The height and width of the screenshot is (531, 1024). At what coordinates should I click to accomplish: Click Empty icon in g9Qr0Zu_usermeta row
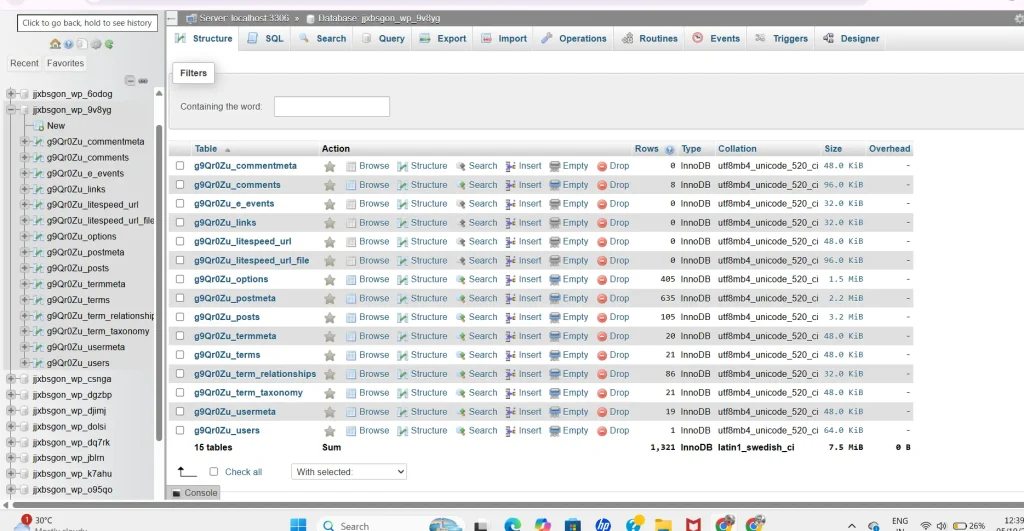pos(554,412)
